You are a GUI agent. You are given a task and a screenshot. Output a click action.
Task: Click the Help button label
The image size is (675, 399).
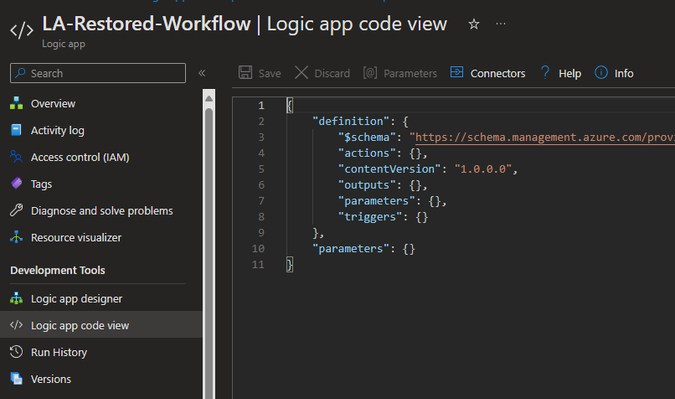570,74
